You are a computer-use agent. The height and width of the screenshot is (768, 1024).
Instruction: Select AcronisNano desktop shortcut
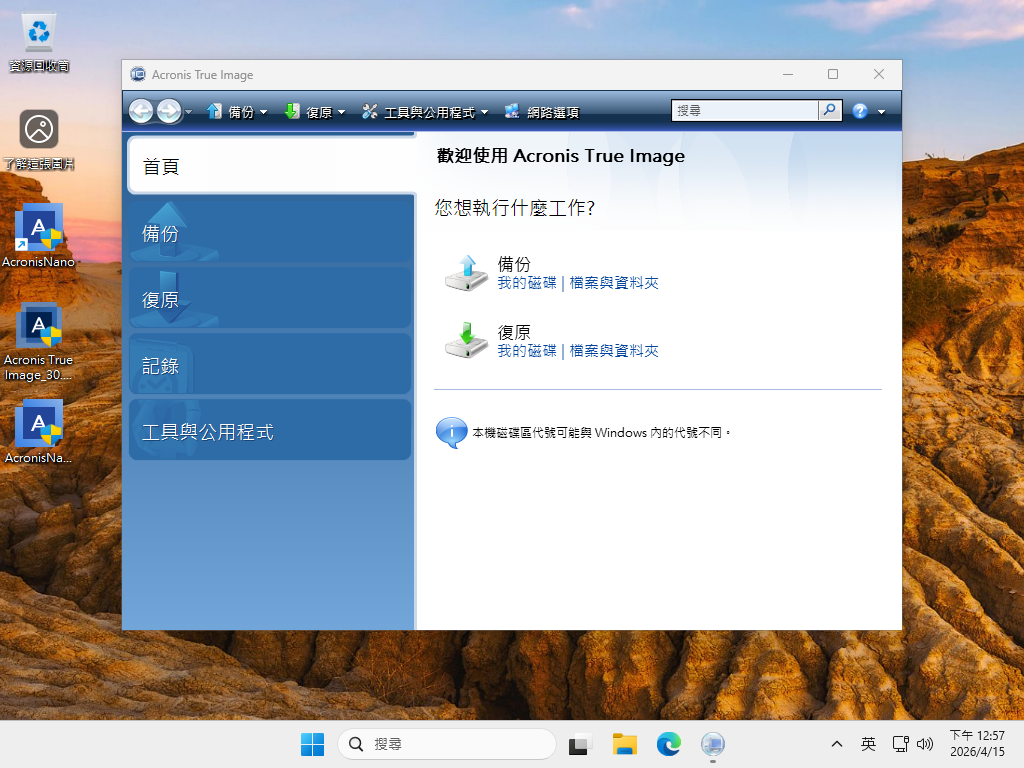click(39, 236)
